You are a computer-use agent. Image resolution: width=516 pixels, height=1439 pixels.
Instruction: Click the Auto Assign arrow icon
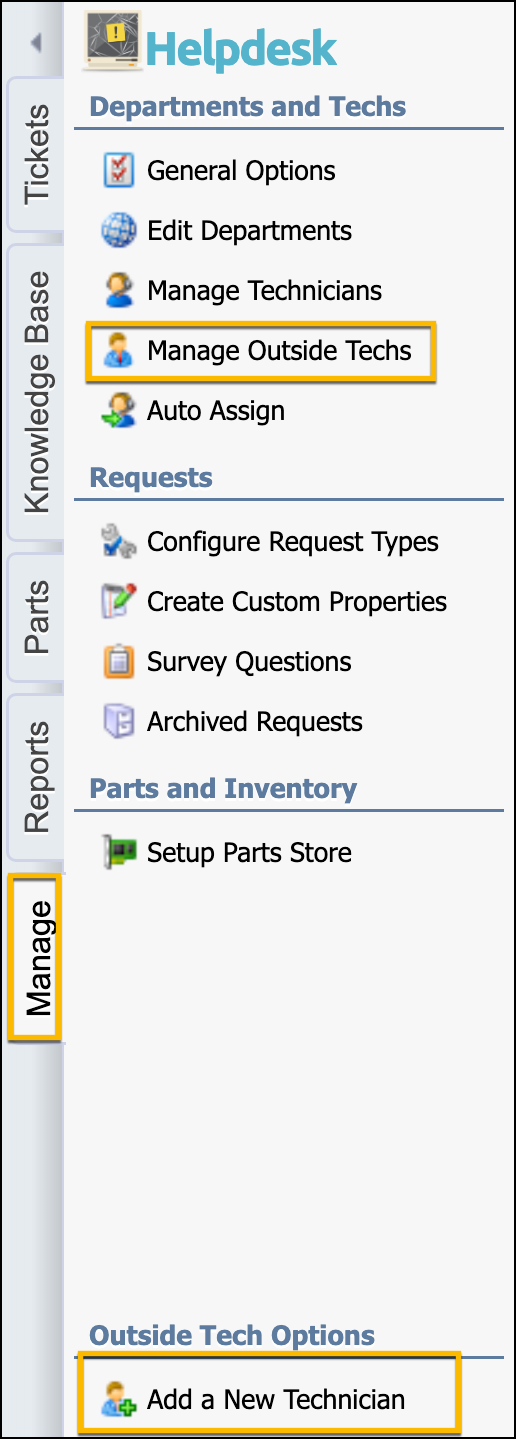coord(119,411)
